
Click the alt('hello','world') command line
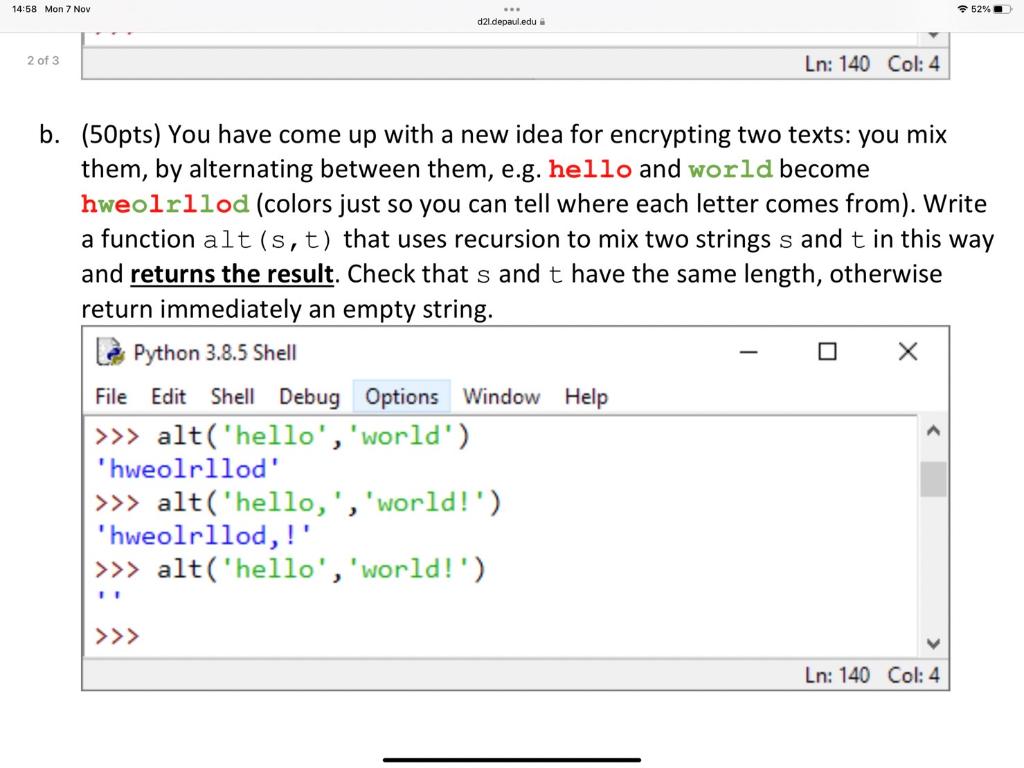click(282, 436)
